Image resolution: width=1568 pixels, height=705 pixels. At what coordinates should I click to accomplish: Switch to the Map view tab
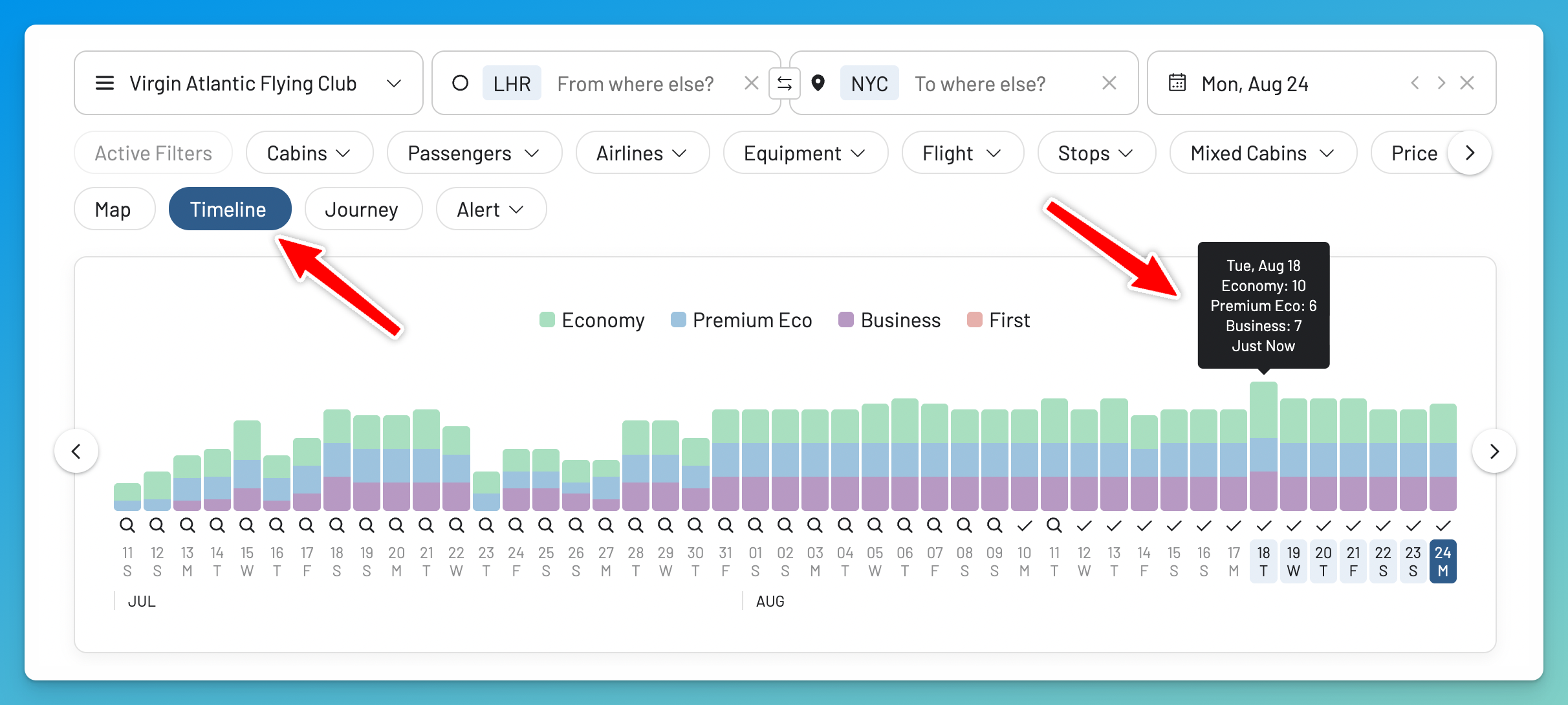tap(114, 209)
